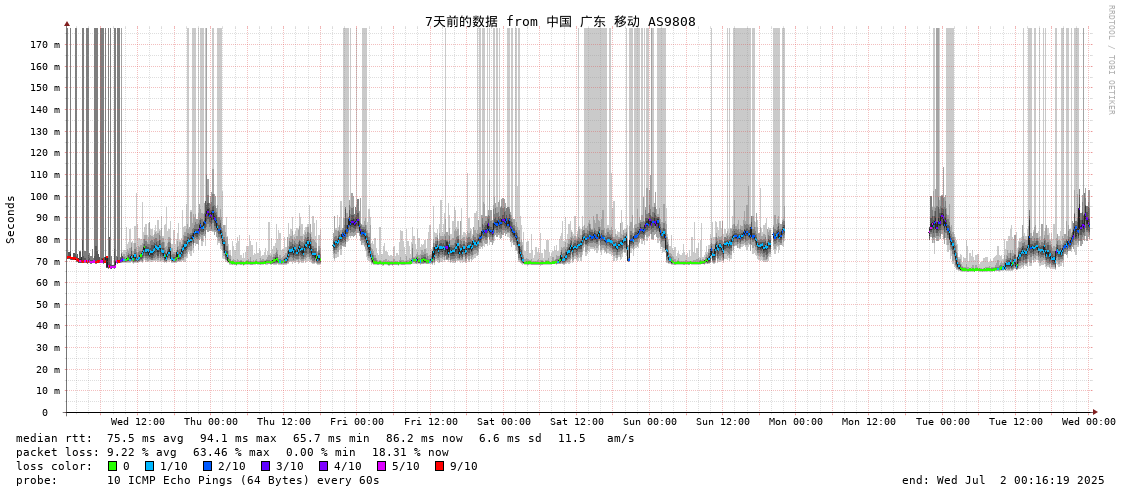Click the 3/10 loss color swatch
This screenshot has width=1121, height=494.
(265, 466)
